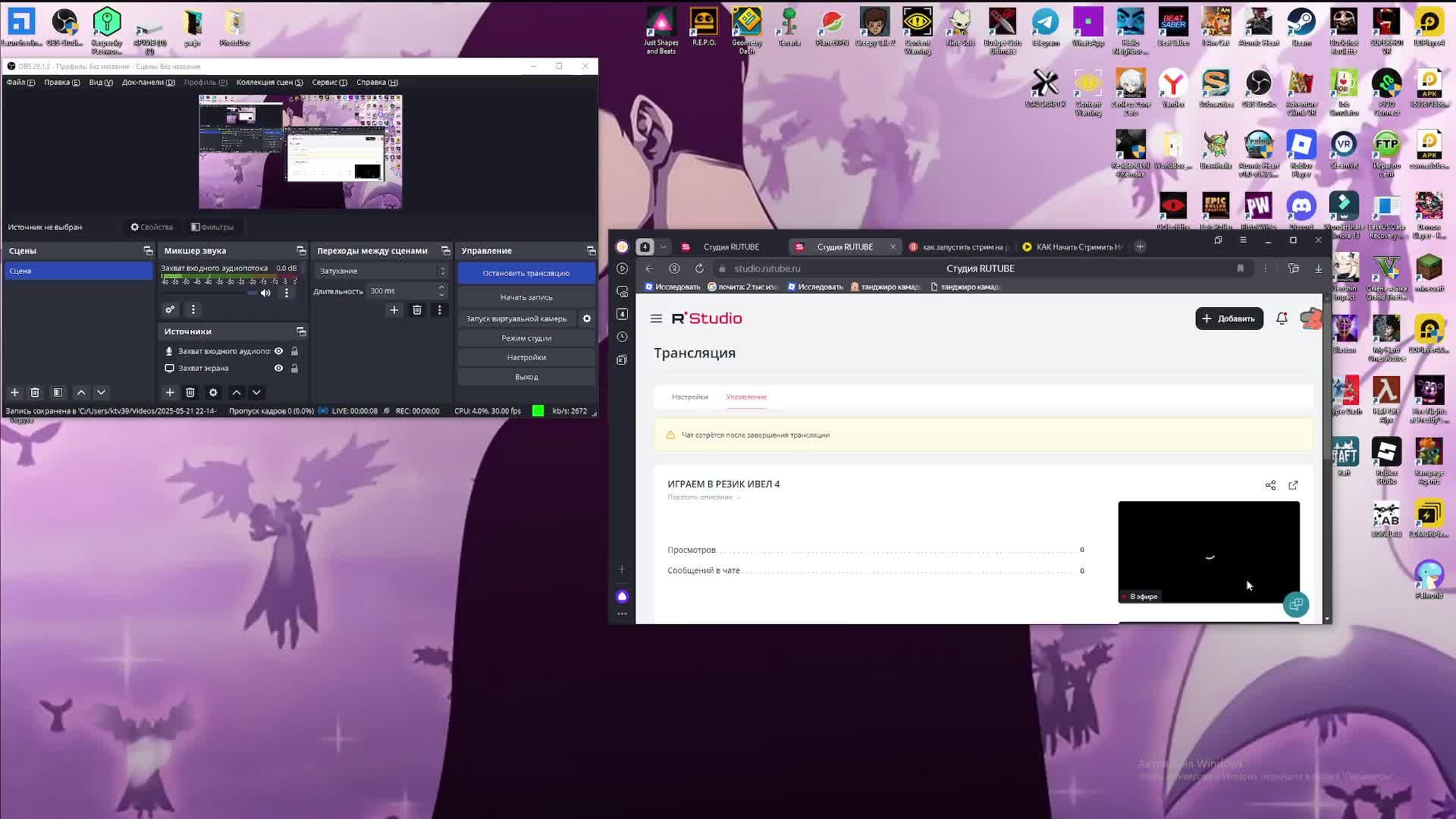Click the Добавить button in RUTUBE Studio
Image resolution: width=1456 pixels, height=819 pixels.
1229,318
